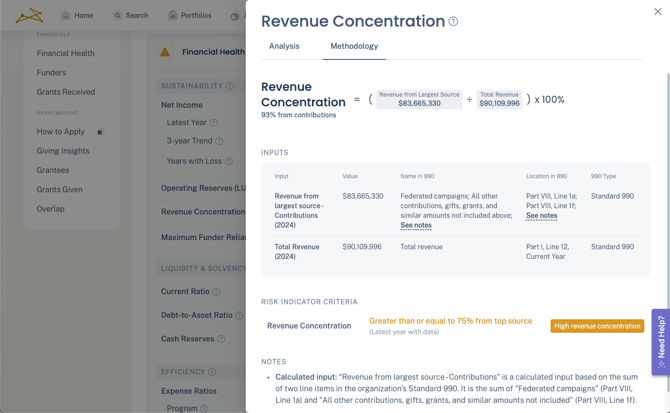Click the Financial Health warning triangle icon
This screenshot has width=670, height=413.
pos(165,52)
